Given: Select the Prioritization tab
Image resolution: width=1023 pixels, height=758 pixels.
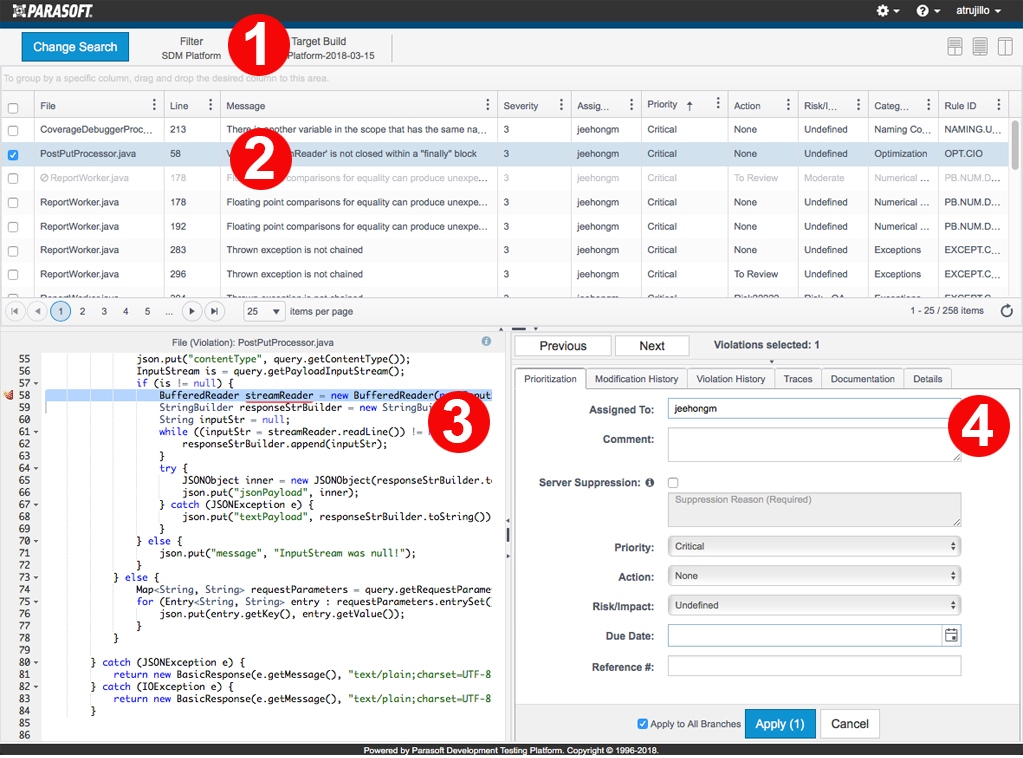Looking at the screenshot, I should coord(550,379).
